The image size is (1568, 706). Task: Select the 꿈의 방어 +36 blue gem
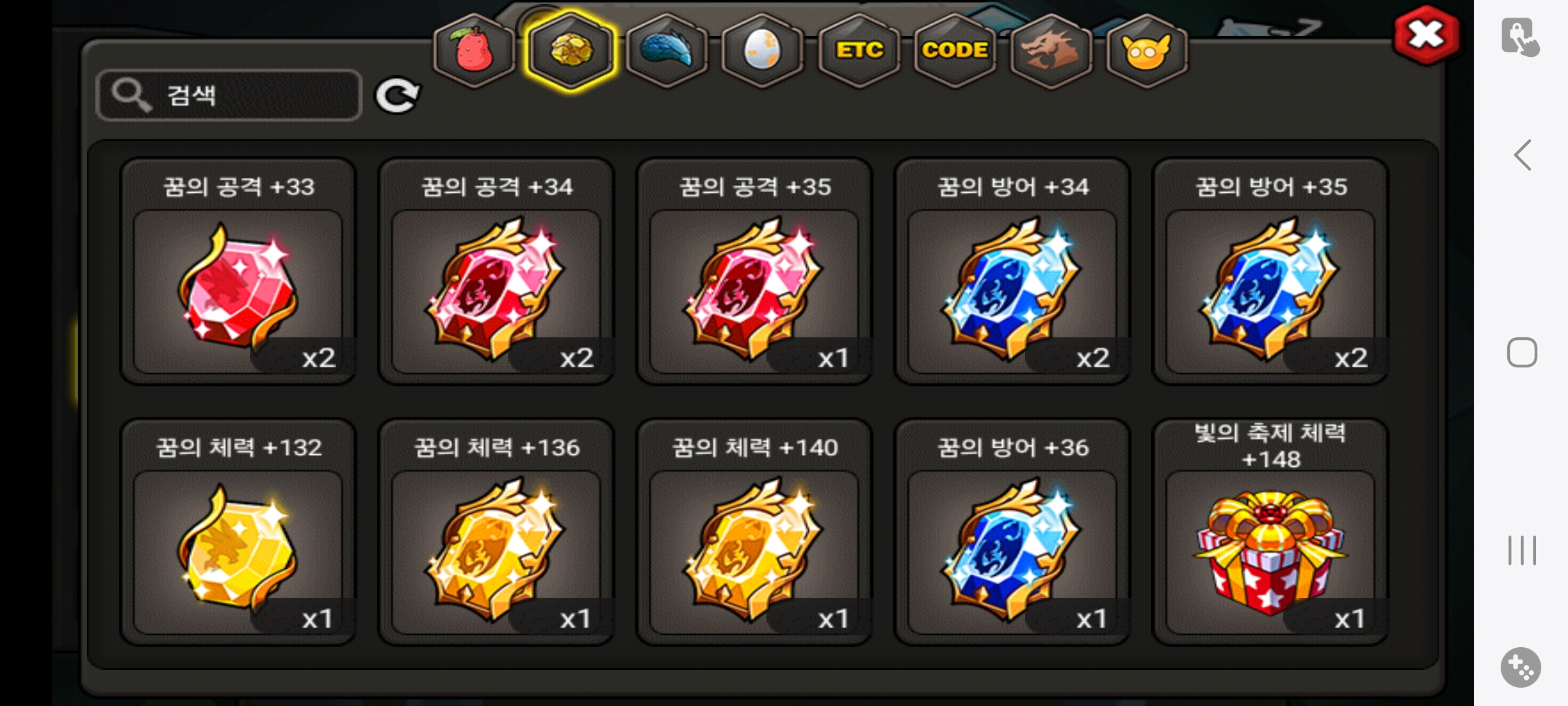pyautogui.click(x=1012, y=532)
